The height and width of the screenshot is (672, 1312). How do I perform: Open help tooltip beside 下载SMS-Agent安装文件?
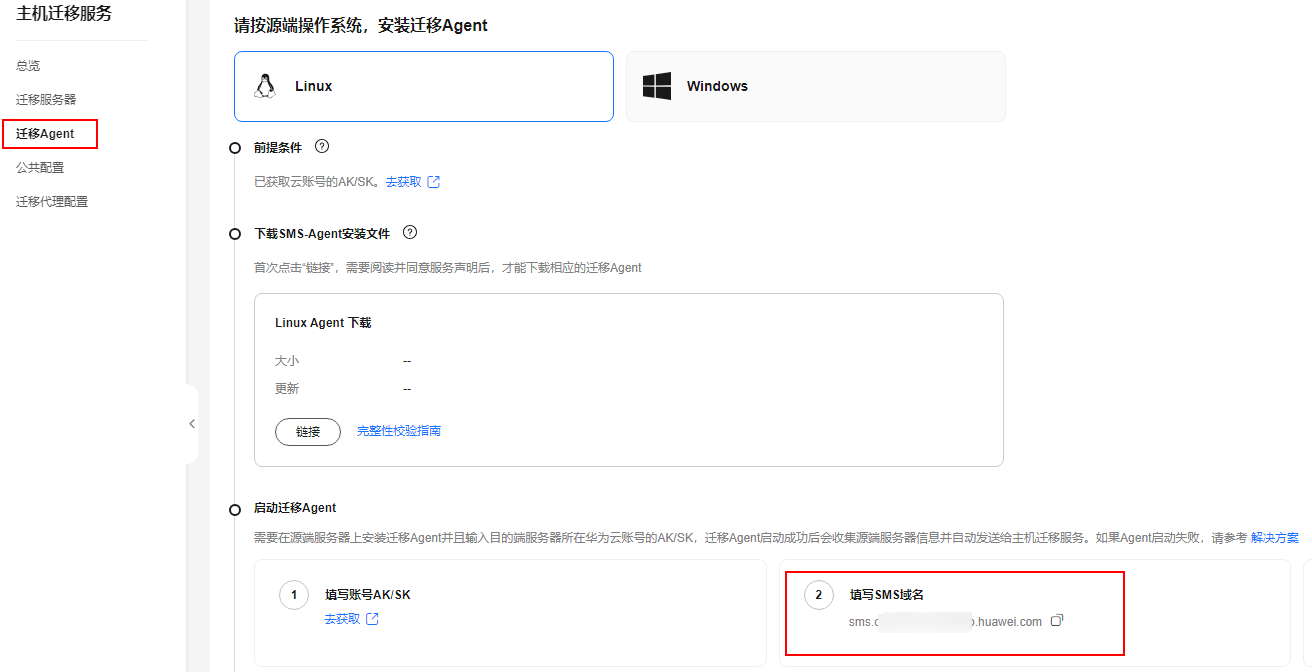coord(410,232)
